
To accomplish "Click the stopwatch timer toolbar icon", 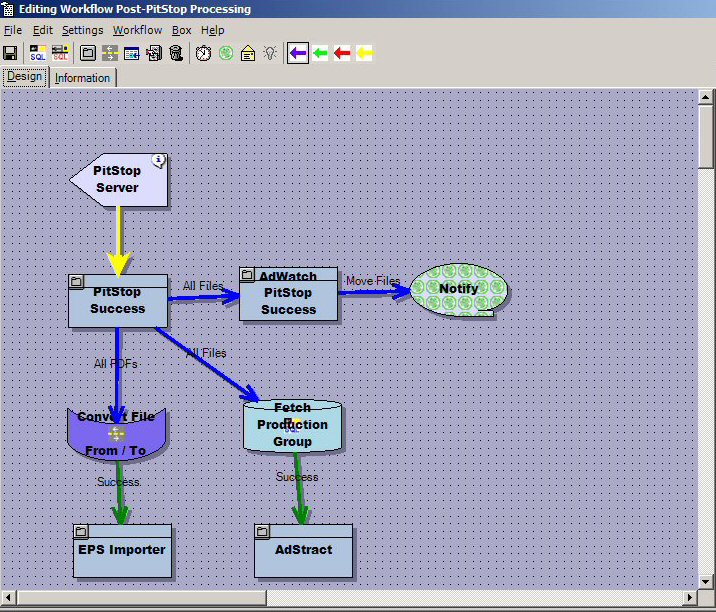I will point(203,53).
